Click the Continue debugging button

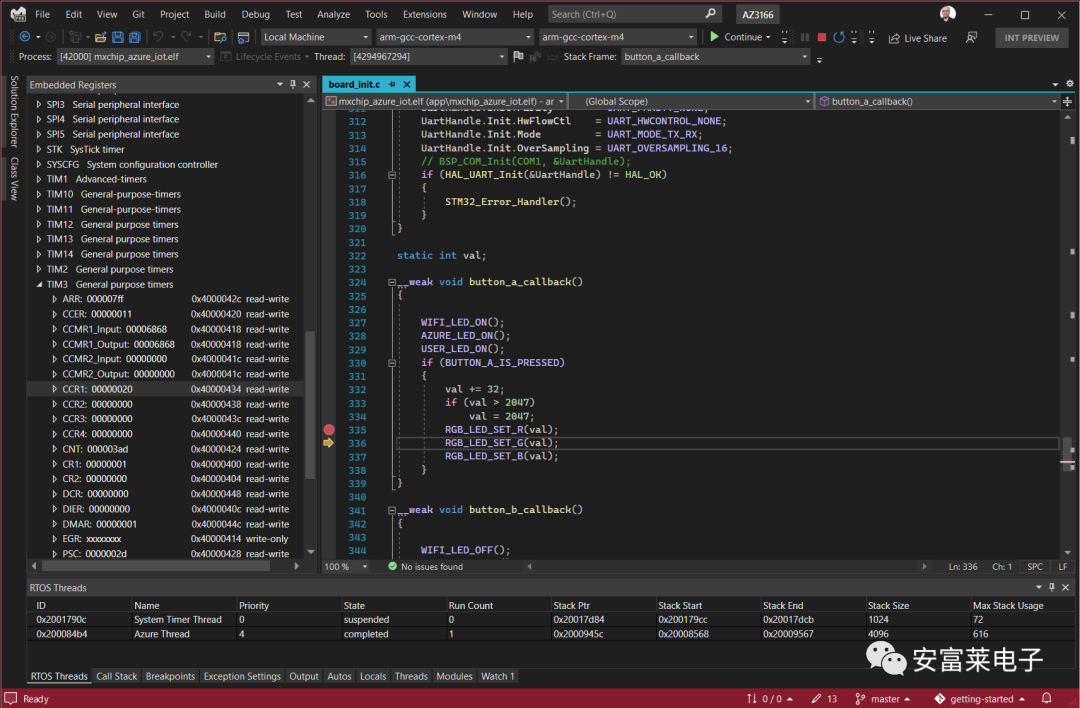tap(740, 37)
